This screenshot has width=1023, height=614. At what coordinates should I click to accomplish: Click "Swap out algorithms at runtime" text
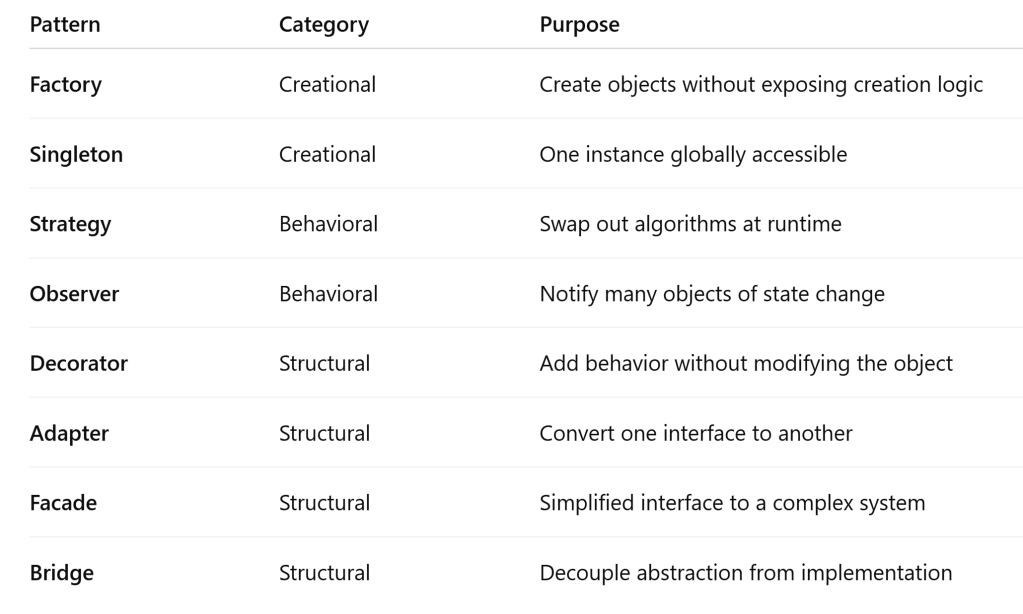coord(690,224)
